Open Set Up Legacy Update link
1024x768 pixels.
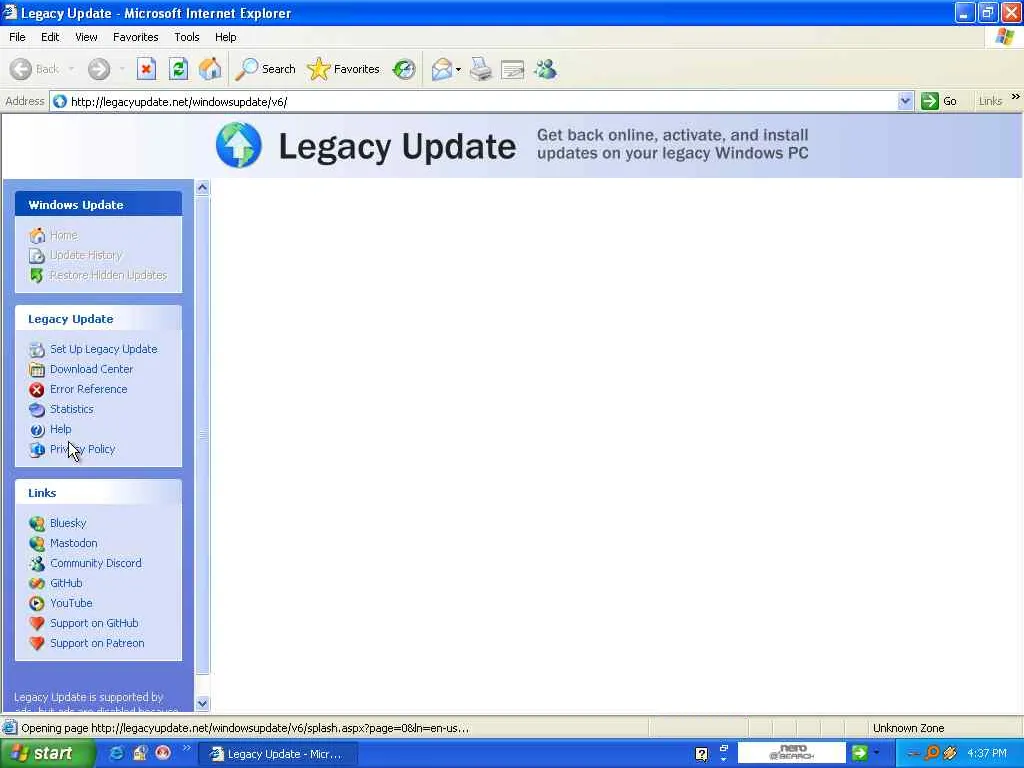pyautogui.click(x=103, y=349)
